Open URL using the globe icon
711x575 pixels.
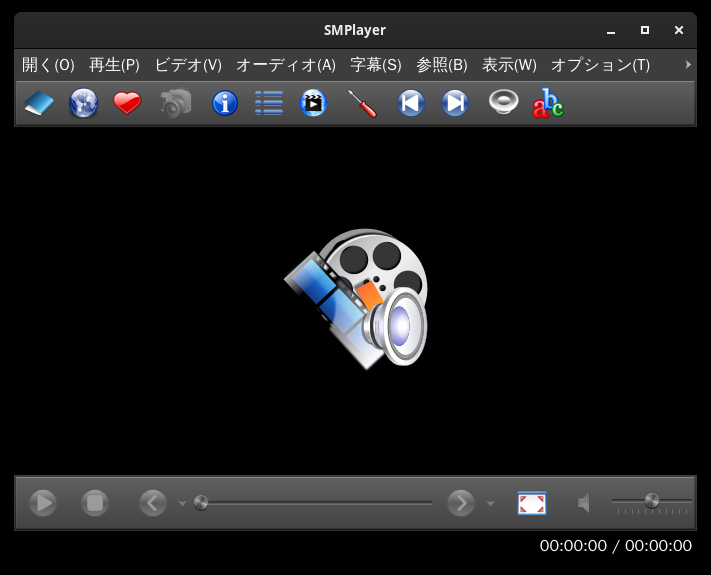point(83,103)
